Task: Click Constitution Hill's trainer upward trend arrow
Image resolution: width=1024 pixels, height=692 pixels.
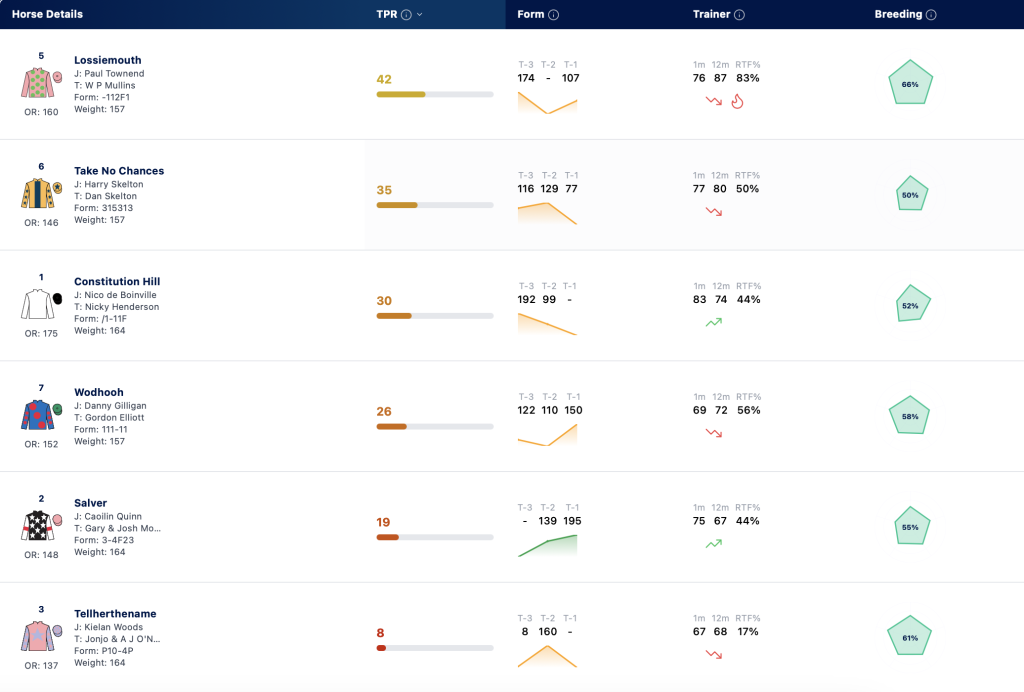Action: tap(714, 322)
